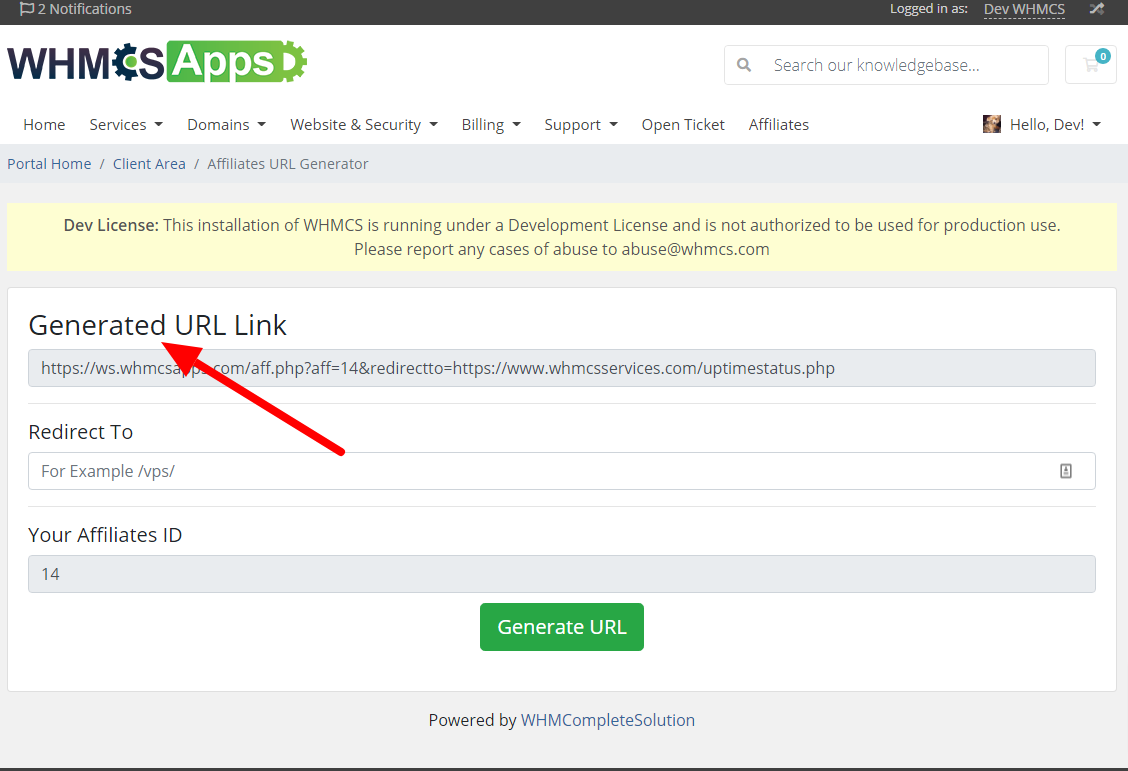Image resolution: width=1128 pixels, height=771 pixels.
Task: Click the Redirect To input field
Action: [x=562, y=471]
